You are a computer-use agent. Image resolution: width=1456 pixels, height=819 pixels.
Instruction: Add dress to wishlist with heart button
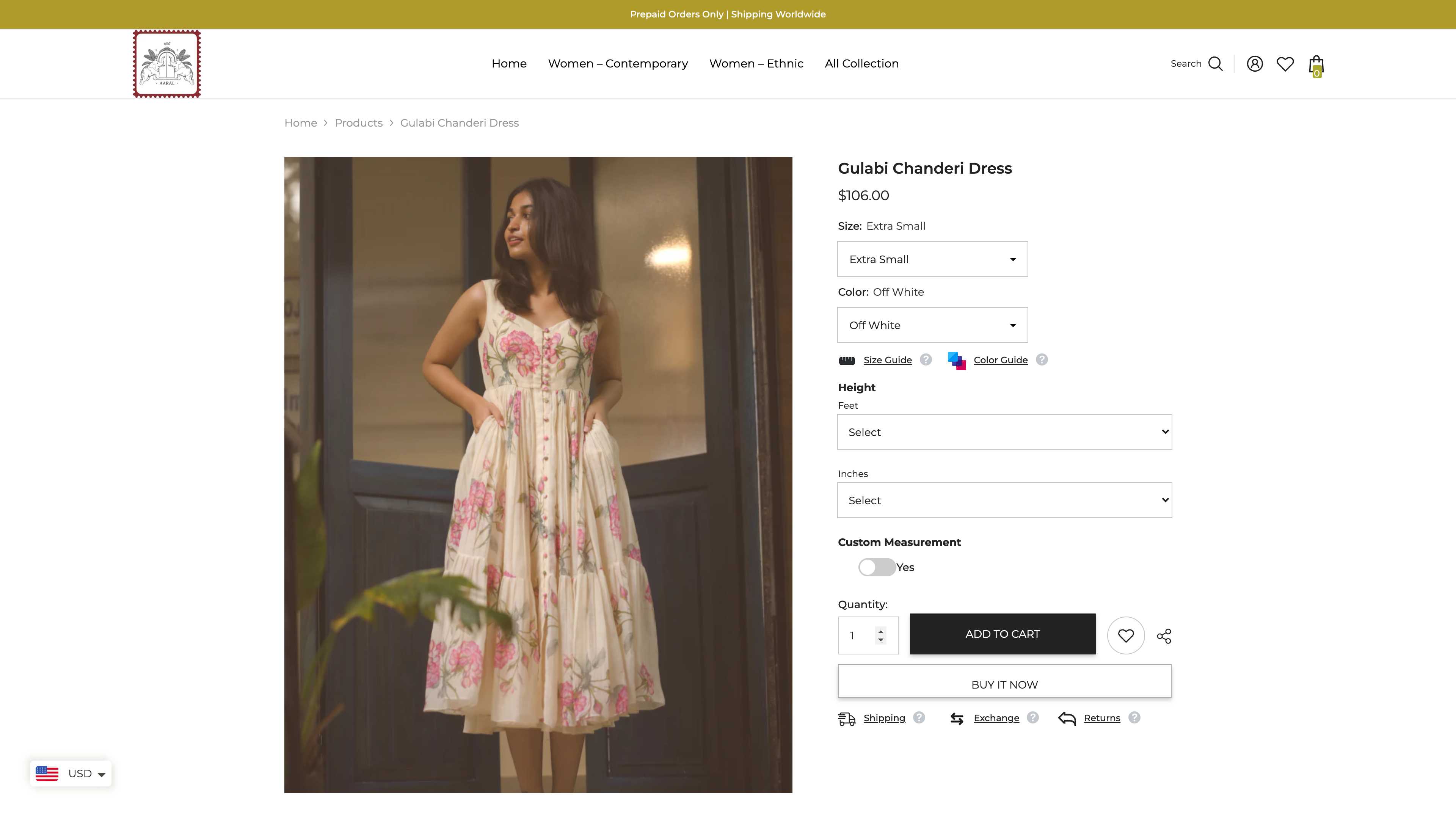pos(1125,635)
